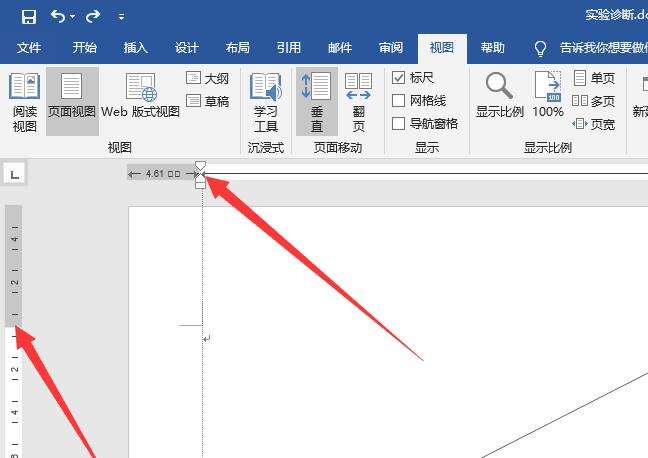Image resolution: width=648 pixels, height=458 pixels.
Task: Switch to 草稿 draft view
Action: pyautogui.click(x=207, y=101)
